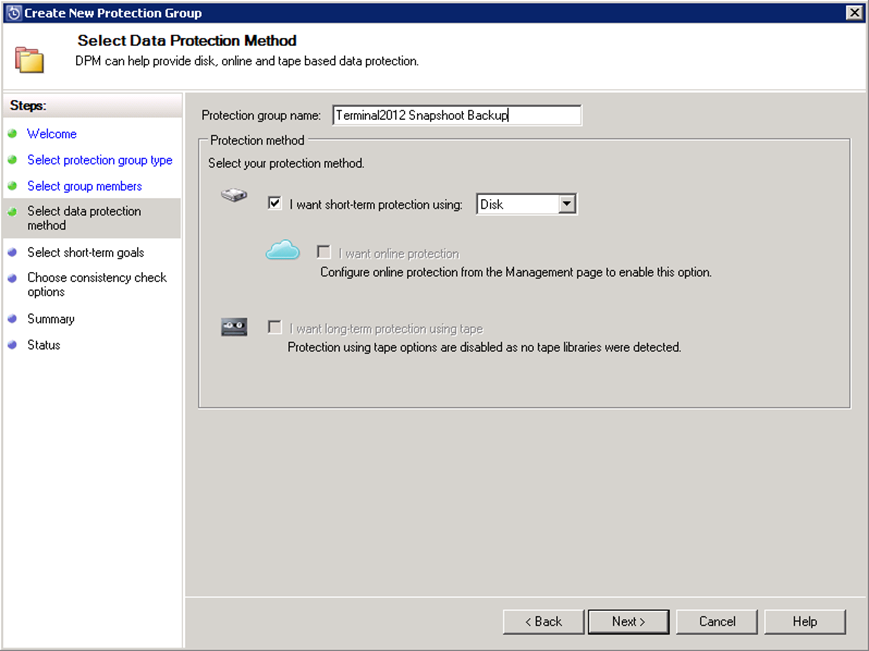Image resolution: width=869 pixels, height=651 pixels.
Task: Click the 'DPM can help provide disk, online and tape' description
Action: [x=247, y=61]
